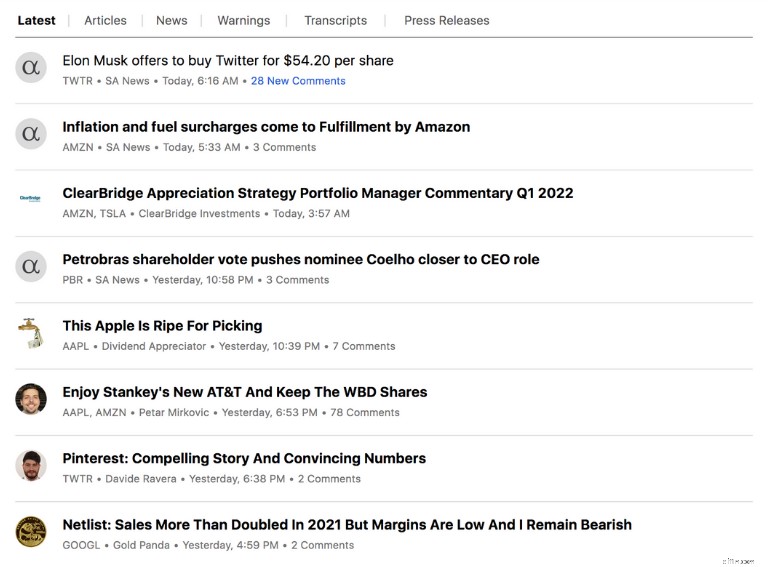Open Gold Panda coin avatar
The height and width of the screenshot is (567, 768).
[x=31, y=532]
